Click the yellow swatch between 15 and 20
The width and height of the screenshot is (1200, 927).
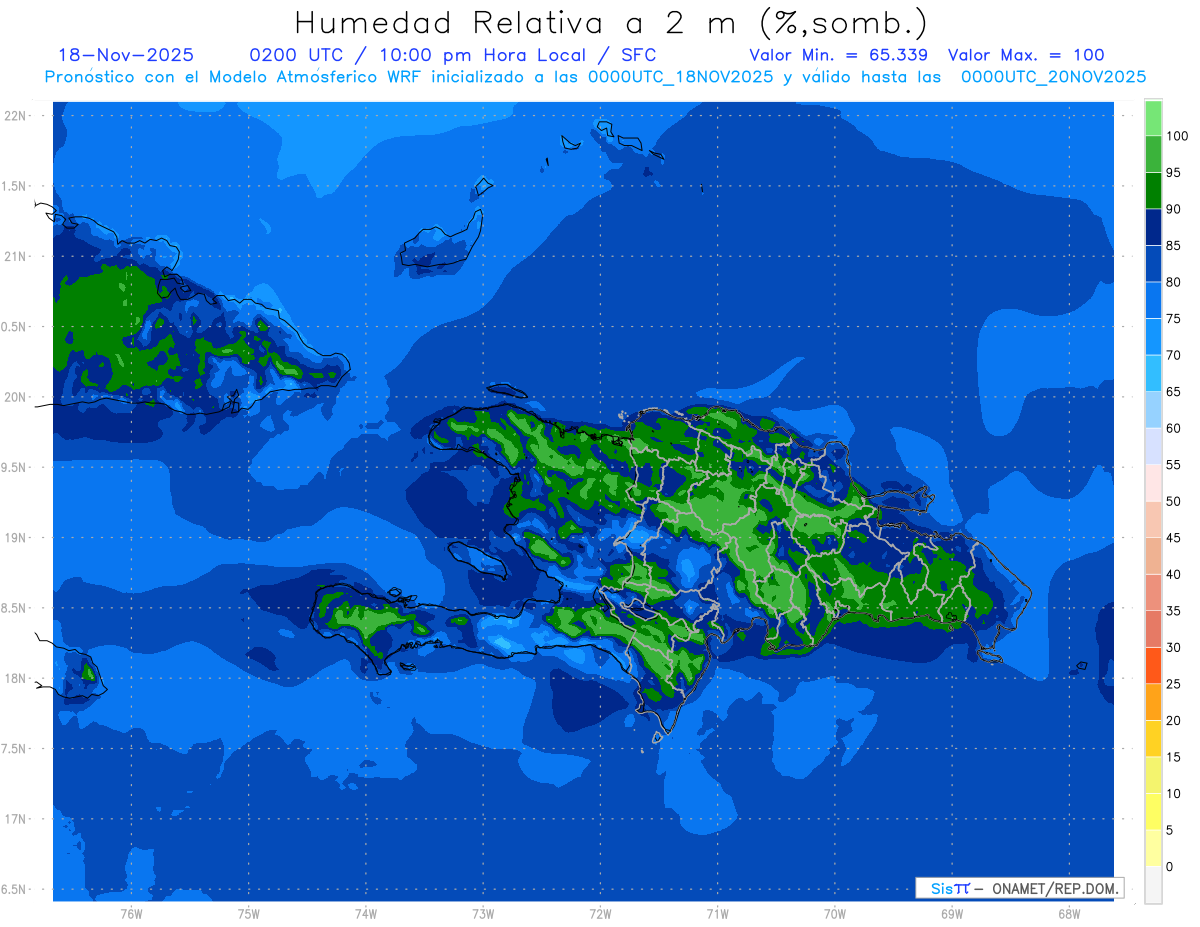coord(1153,738)
